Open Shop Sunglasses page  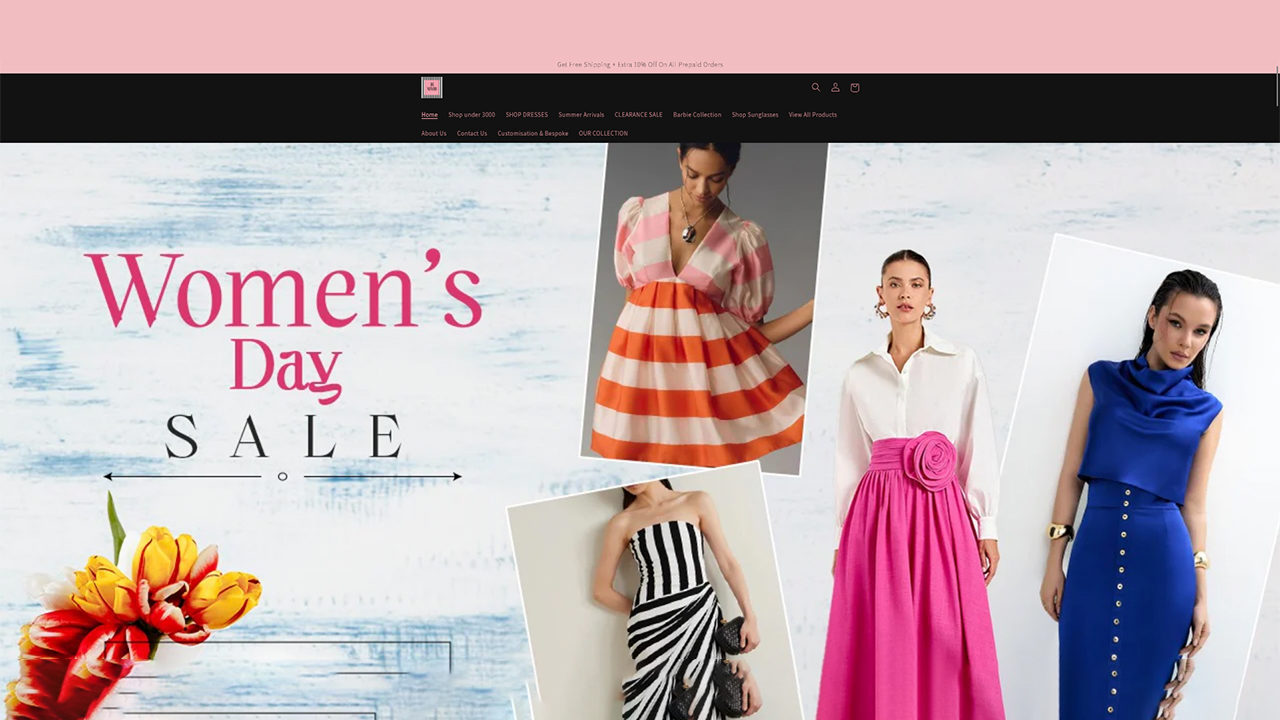click(x=755, y=115)
